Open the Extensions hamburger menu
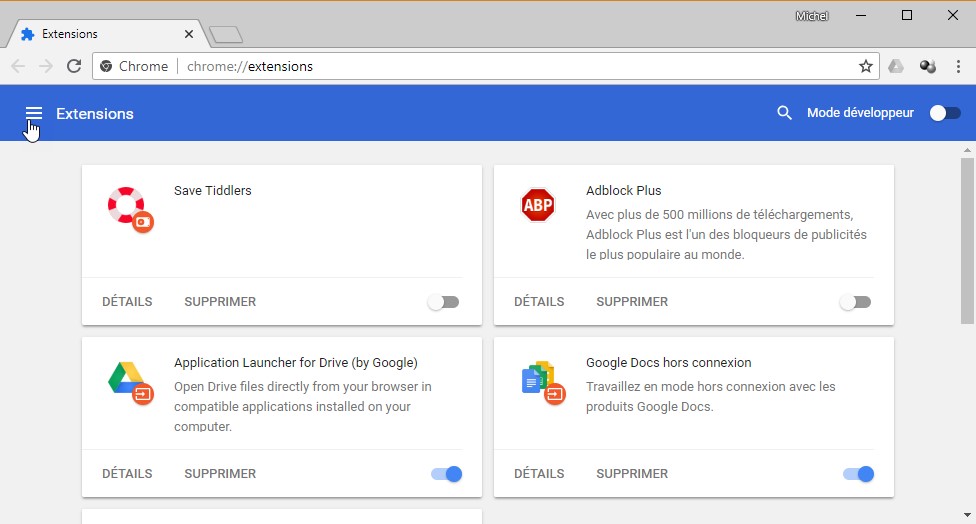Screen dimensions: 976x524 pos(33,114)
